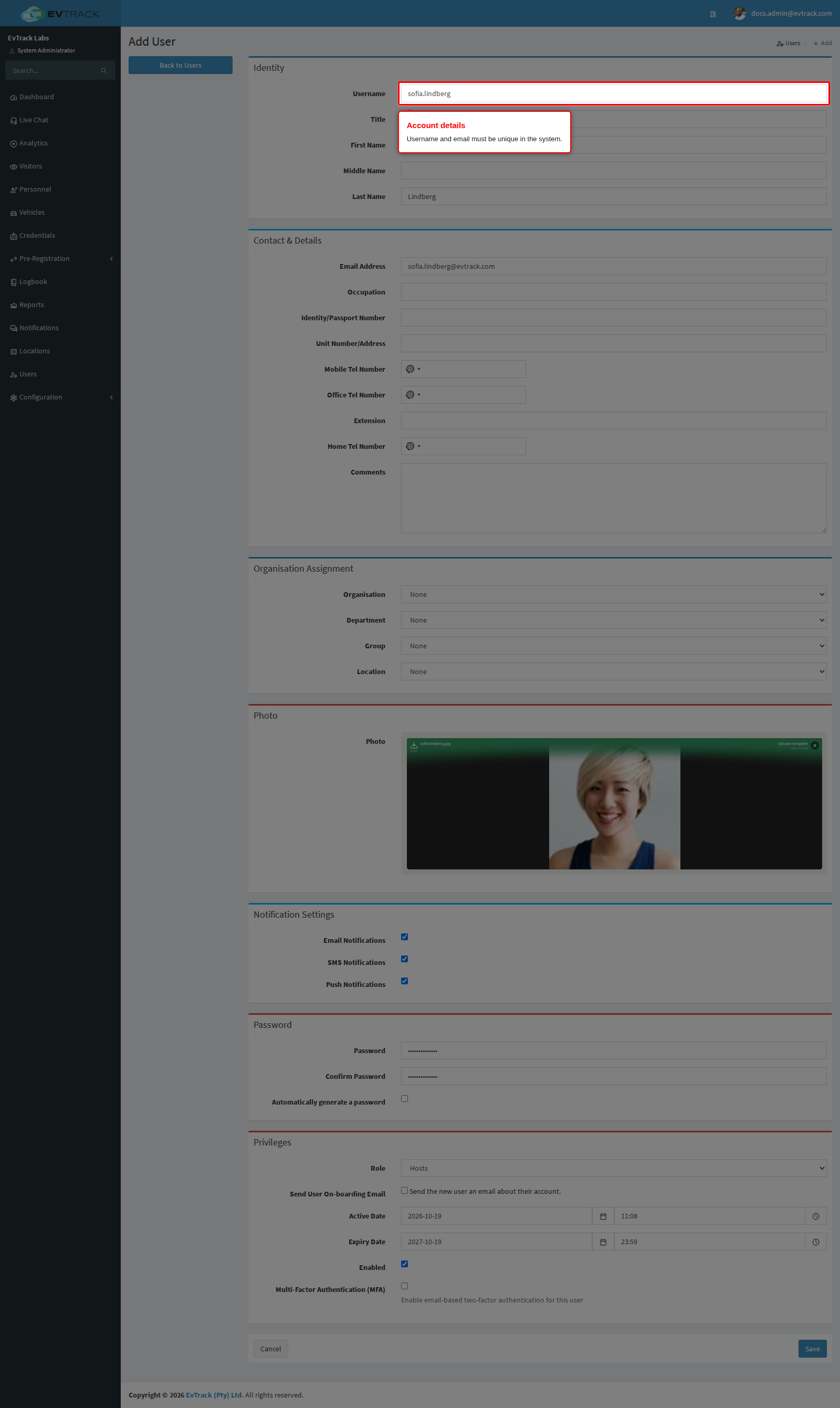Click the building icon in top bar
840x1408 pixels.
click(713, 14)
